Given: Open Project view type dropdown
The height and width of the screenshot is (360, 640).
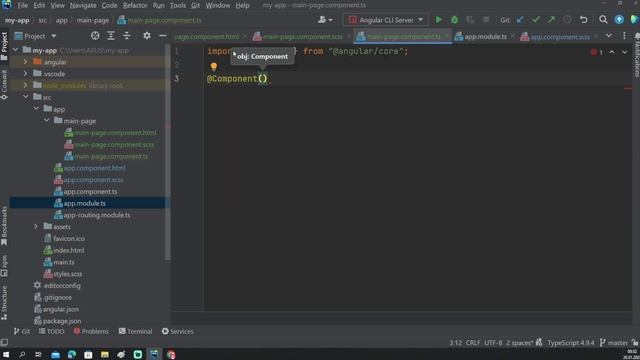Looking at the screenshot, I should 53,36.
